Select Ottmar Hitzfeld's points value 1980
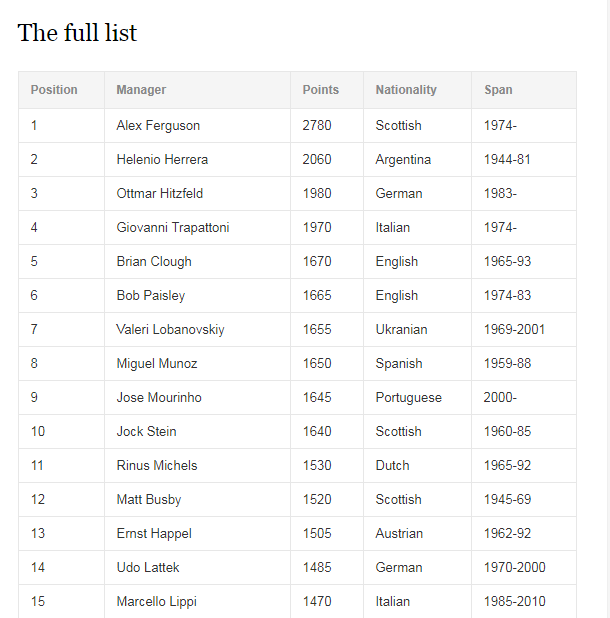The height and width of the screenshot is (618, 610). pos(317,194)
